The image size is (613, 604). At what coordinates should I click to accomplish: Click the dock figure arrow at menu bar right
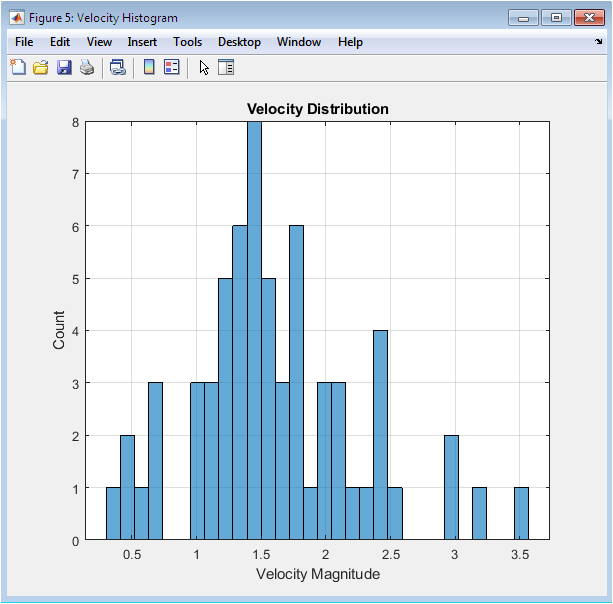click(x=598, y=42)
